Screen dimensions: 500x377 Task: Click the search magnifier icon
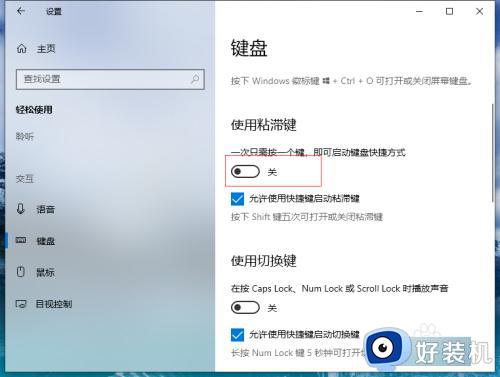click(x=195, y=79)
